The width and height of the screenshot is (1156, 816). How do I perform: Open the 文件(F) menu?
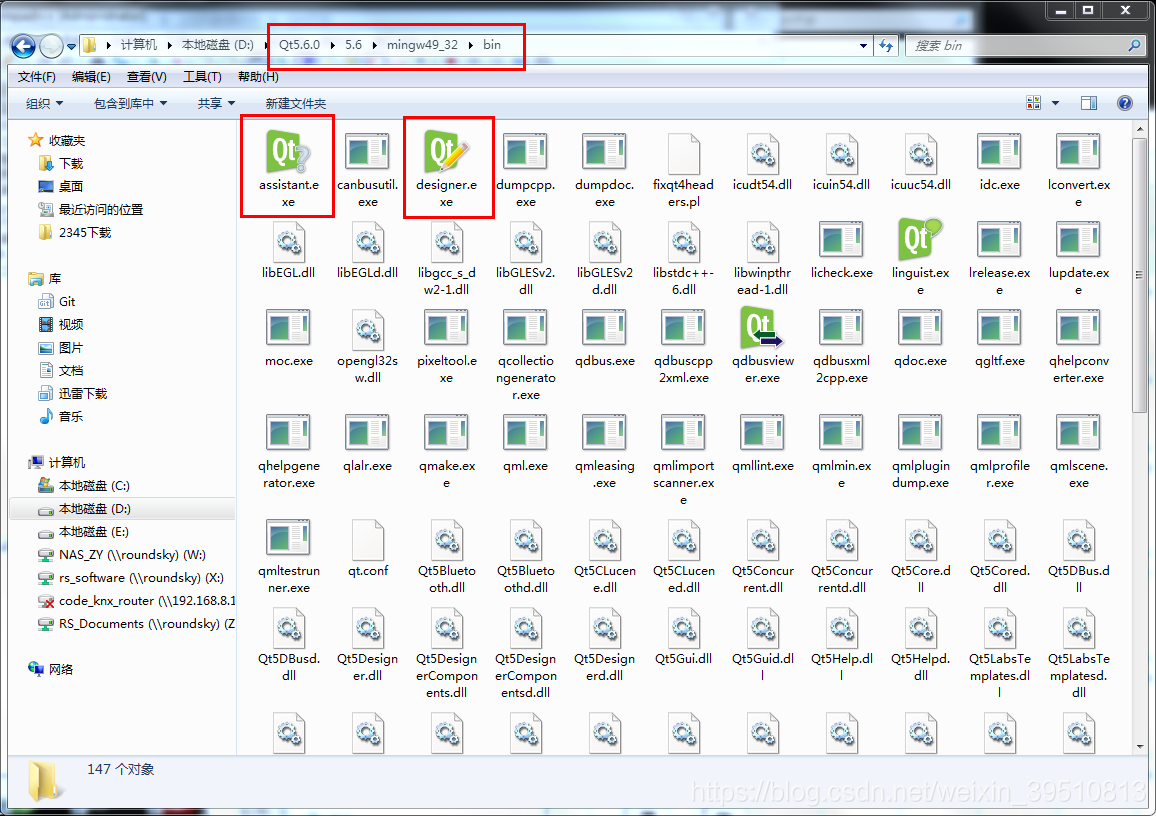click(37, 77)
